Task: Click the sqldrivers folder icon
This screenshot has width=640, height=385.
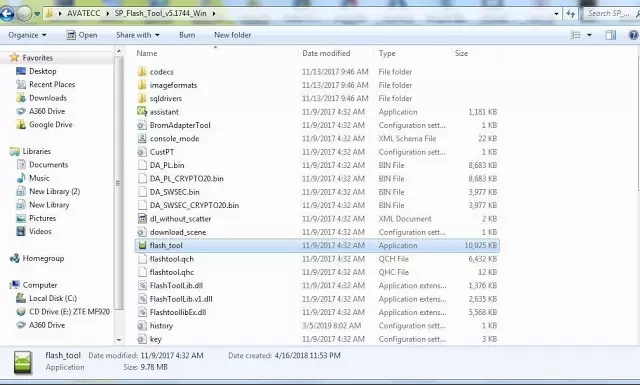Action: pyautogui.click(x=142, y=98)
